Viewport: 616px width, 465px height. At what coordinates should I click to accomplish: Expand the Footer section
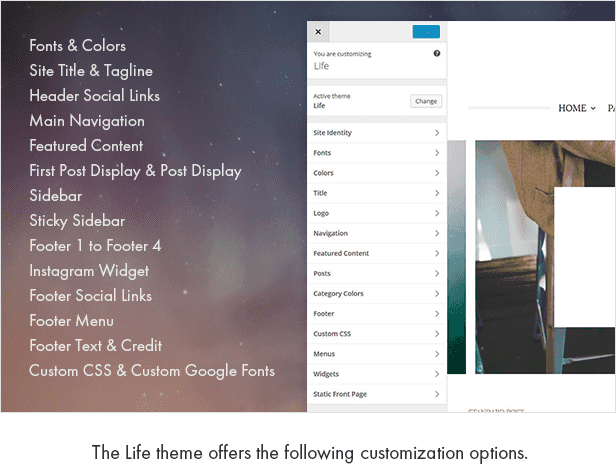376,314
